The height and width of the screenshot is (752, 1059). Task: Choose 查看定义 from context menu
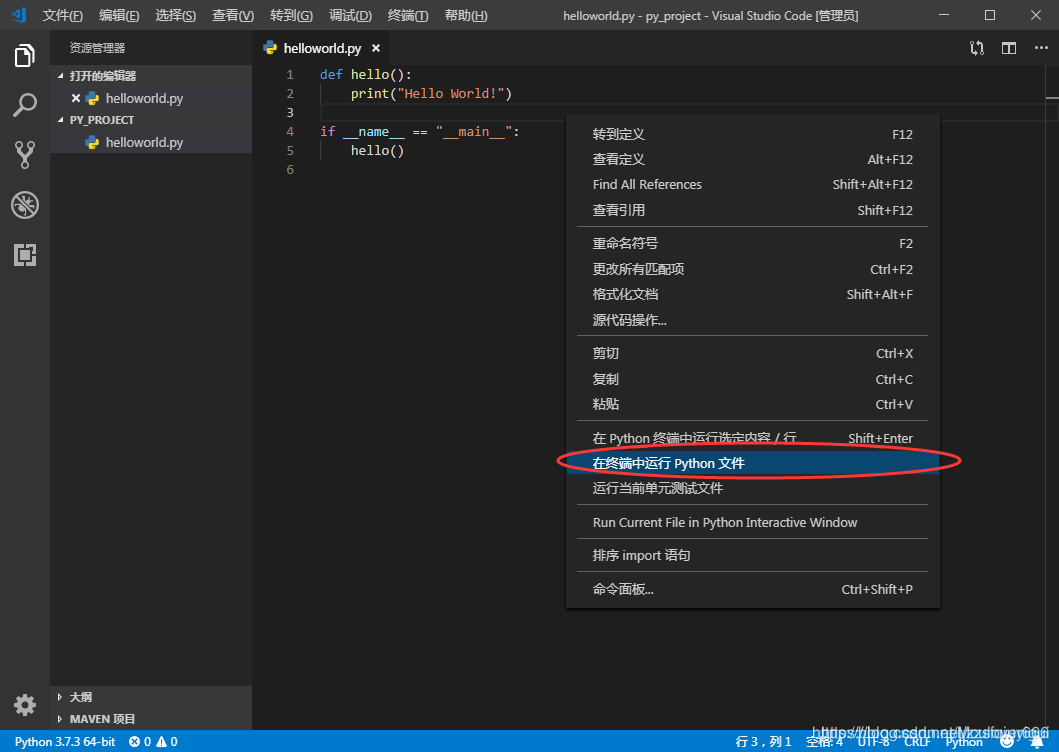pyautogui.click(x=752, y=159)
